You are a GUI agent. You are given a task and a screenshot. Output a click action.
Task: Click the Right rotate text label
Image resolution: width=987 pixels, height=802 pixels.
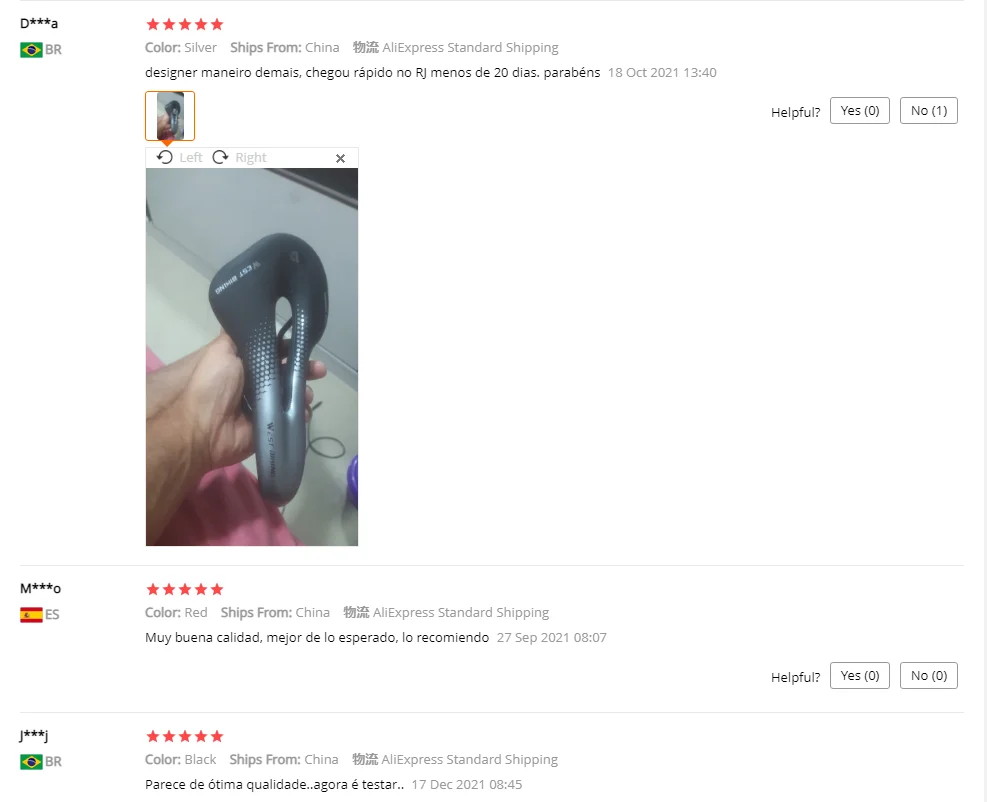(x=251, y=157)
